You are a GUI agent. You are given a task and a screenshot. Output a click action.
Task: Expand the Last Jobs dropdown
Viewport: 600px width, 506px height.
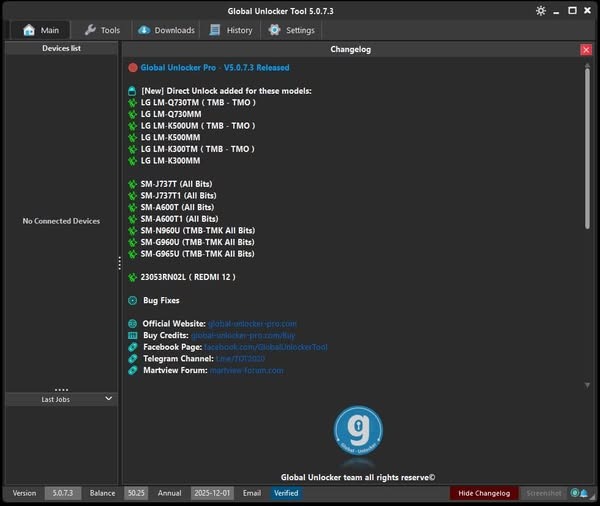[109, 399]
